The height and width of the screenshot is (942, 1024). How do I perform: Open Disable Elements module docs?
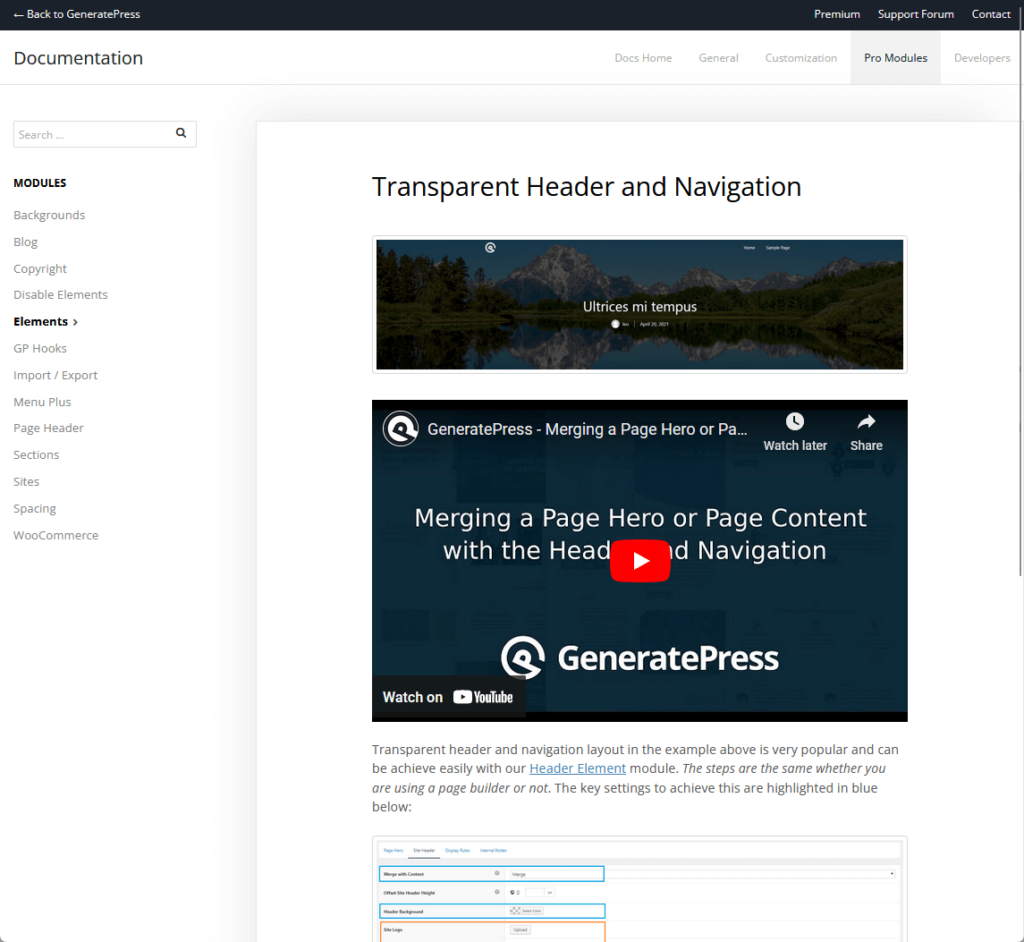tap(60, 295)
